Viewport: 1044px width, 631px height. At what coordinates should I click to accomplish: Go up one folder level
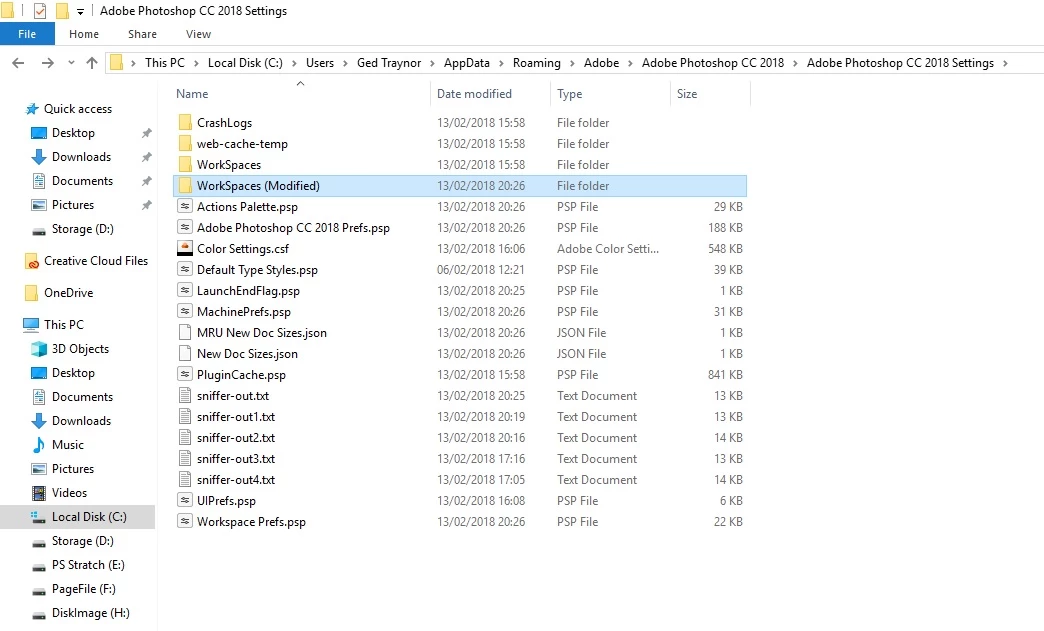pyautogui.click(x=92, y=63)
